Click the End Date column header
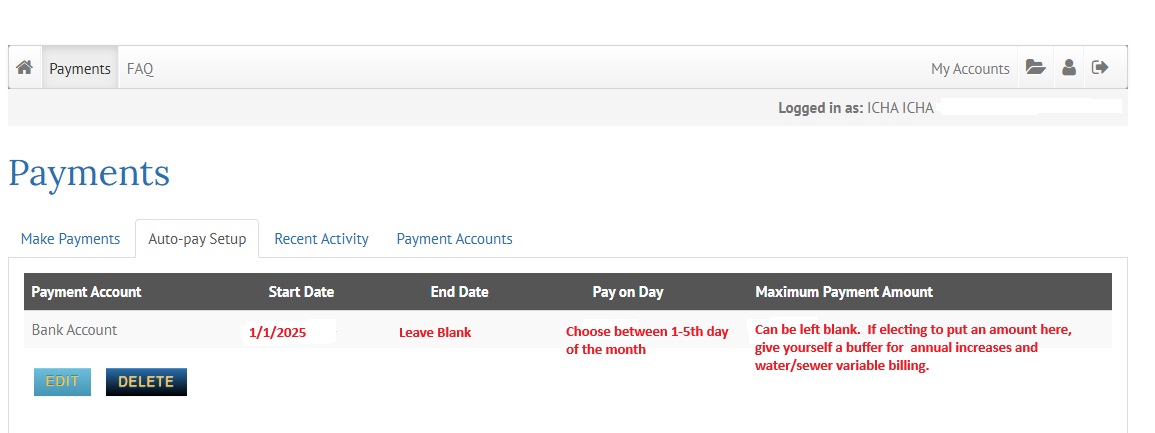This screenshot has height=433, width=1155. 459,292
